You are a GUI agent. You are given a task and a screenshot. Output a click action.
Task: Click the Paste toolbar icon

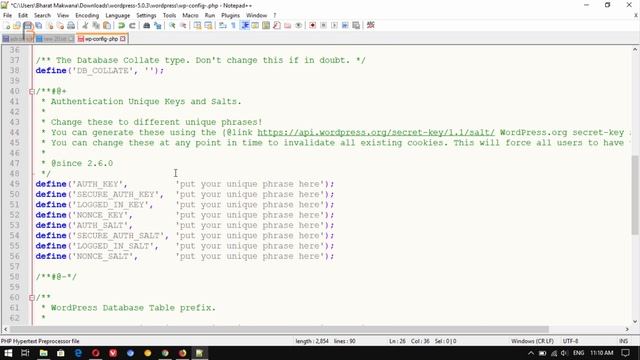coord(107,25)
